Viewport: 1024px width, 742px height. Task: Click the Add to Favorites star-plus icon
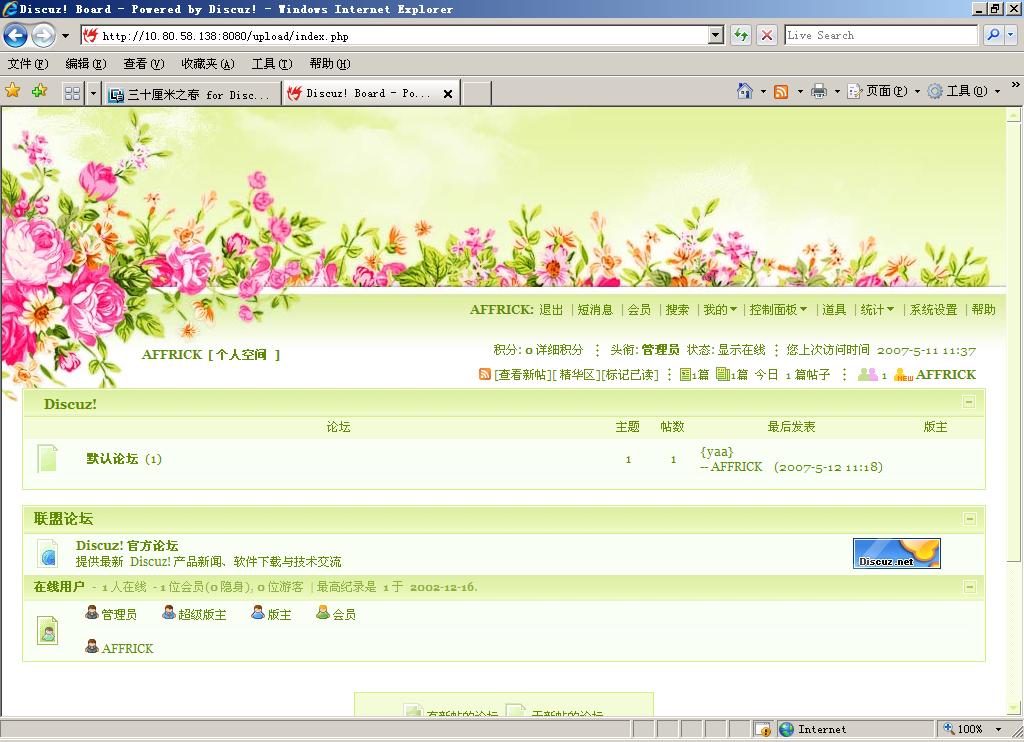tap(39, 91)
